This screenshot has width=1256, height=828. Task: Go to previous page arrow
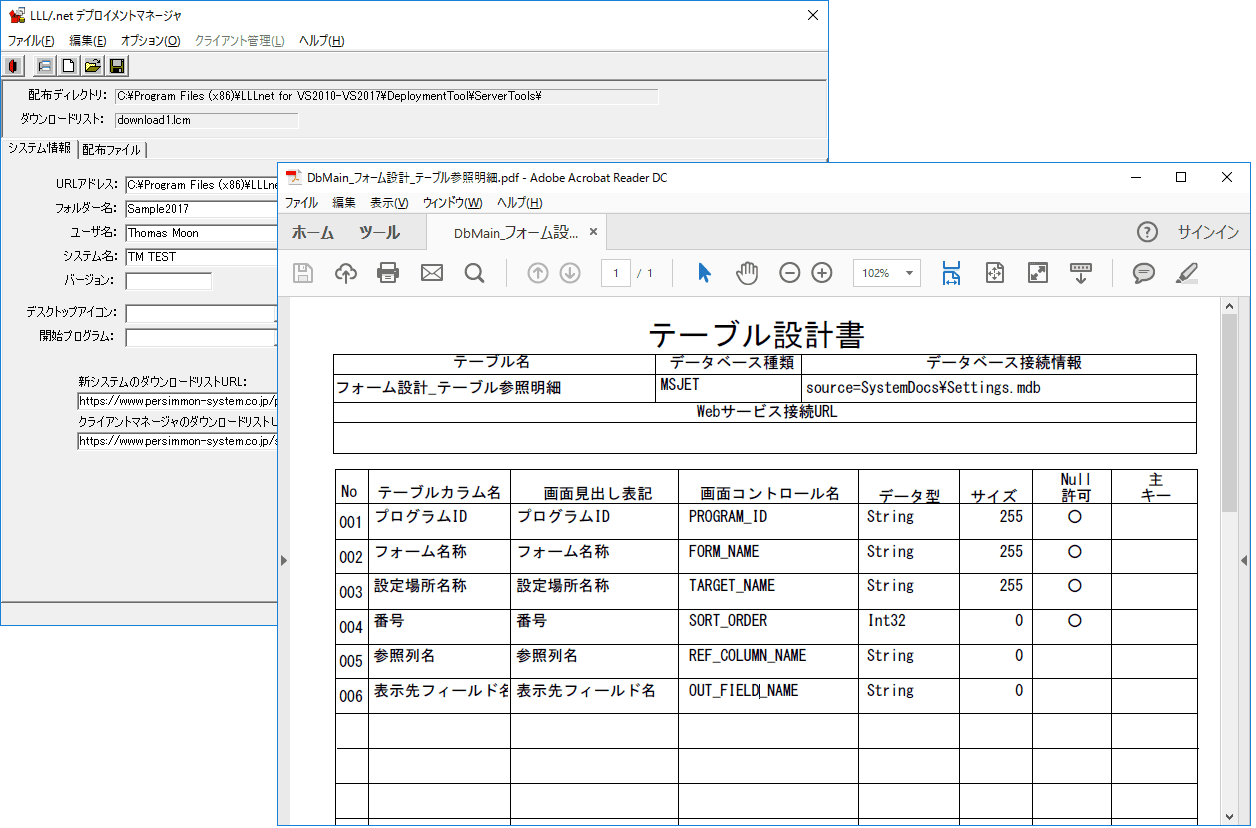click(x=538, y=273)
